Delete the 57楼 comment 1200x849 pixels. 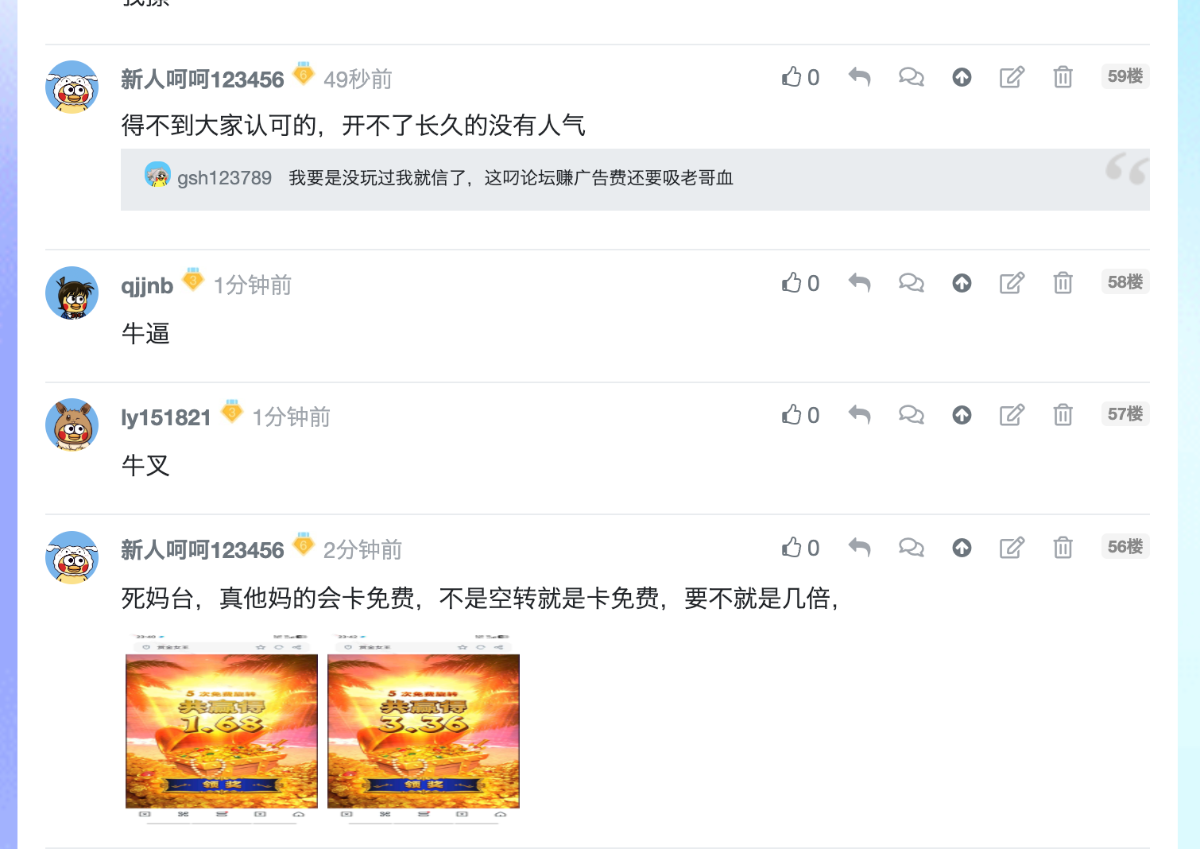point(1063,415)
